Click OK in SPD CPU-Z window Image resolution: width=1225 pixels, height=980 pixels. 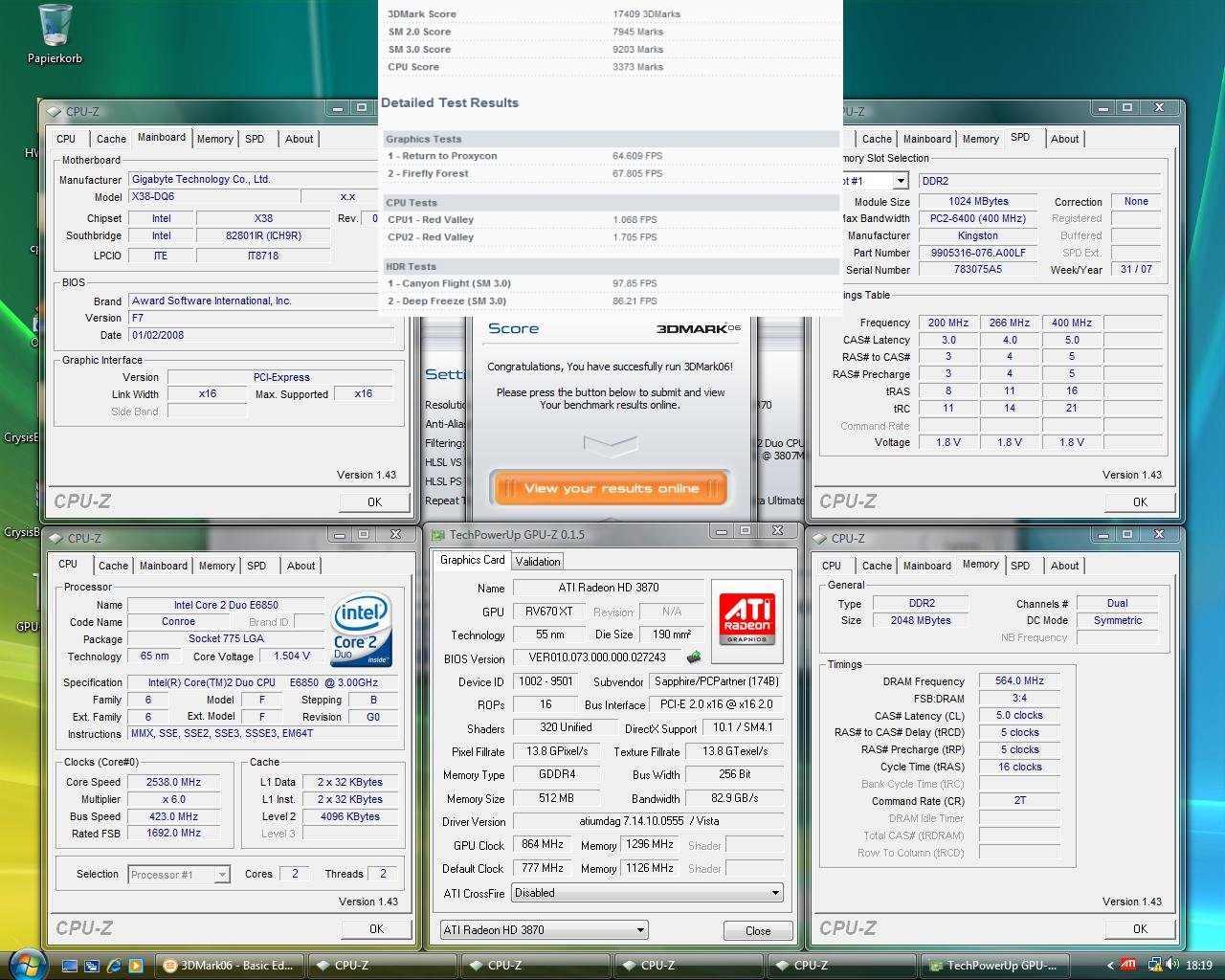click(1140, 501)
